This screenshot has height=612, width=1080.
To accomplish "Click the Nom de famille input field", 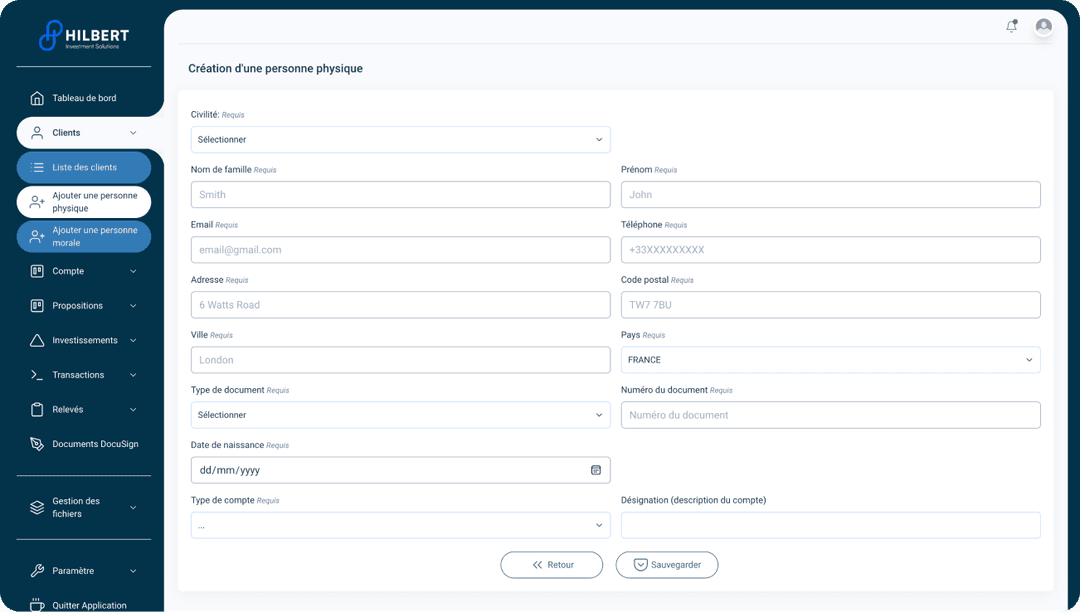I will point(400,195).
